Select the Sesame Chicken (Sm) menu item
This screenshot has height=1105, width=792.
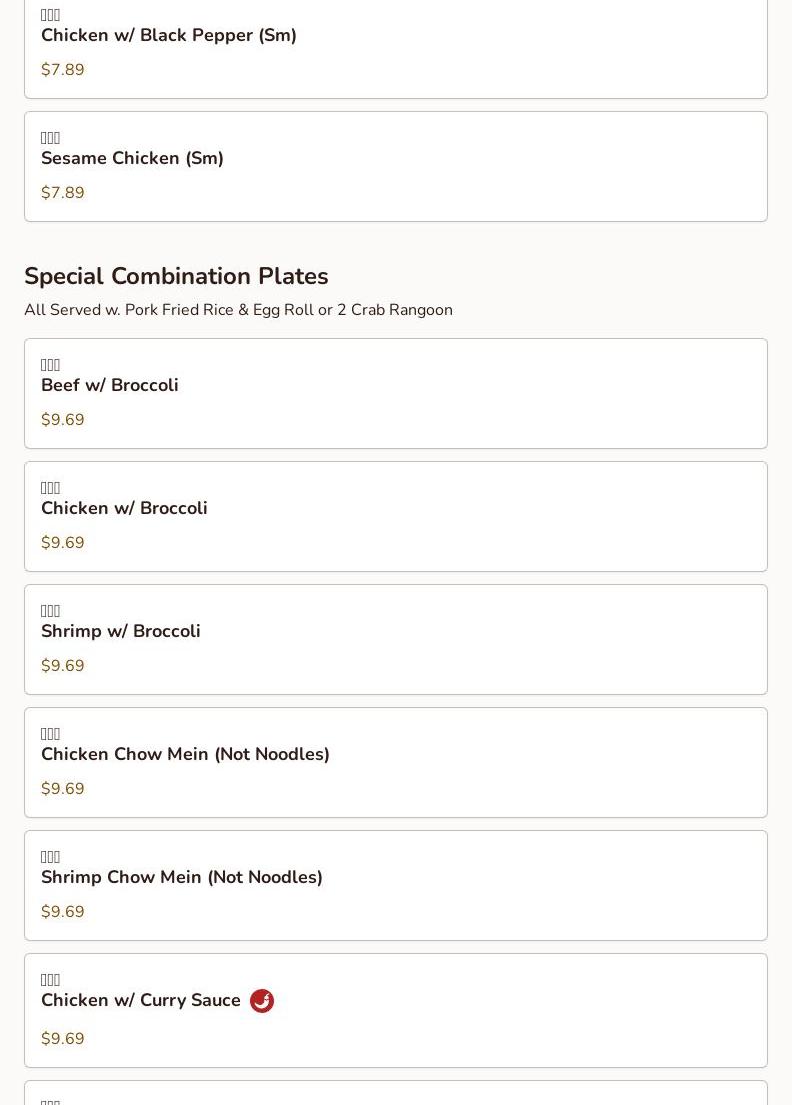coord(132,159)
